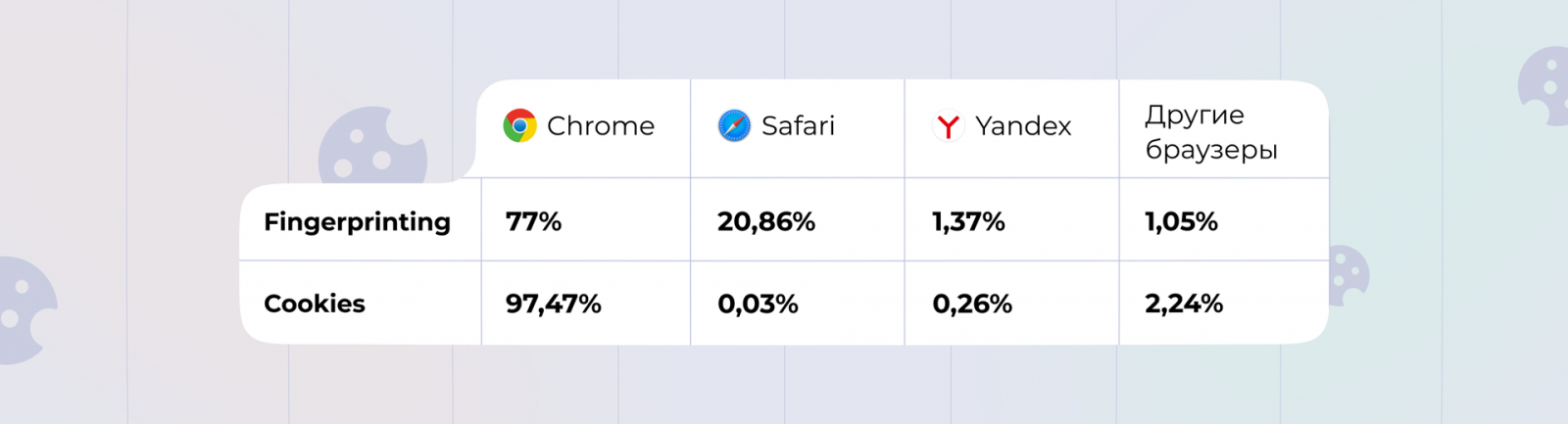Click the 0,26% Yandex cookies value
1568x424 pixels.
point(972,304)
